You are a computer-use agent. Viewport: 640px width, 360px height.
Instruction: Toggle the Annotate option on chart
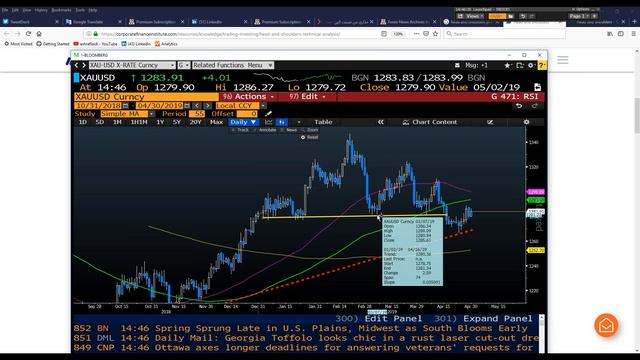(265, 130)
